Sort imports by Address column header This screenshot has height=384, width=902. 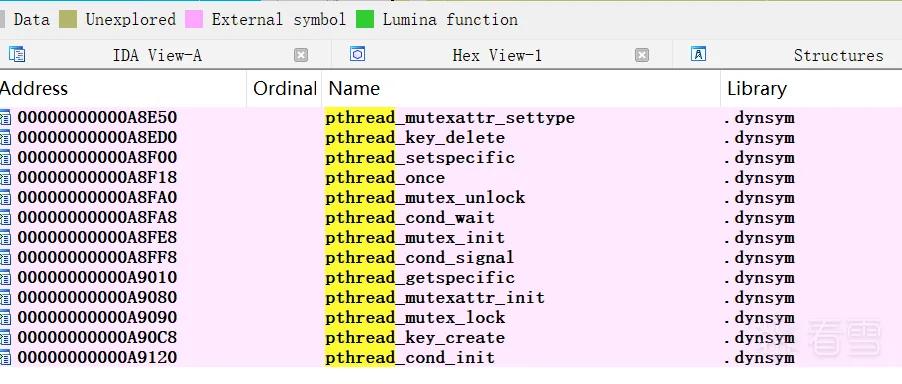pyautogui.click(x=34, y=89)
